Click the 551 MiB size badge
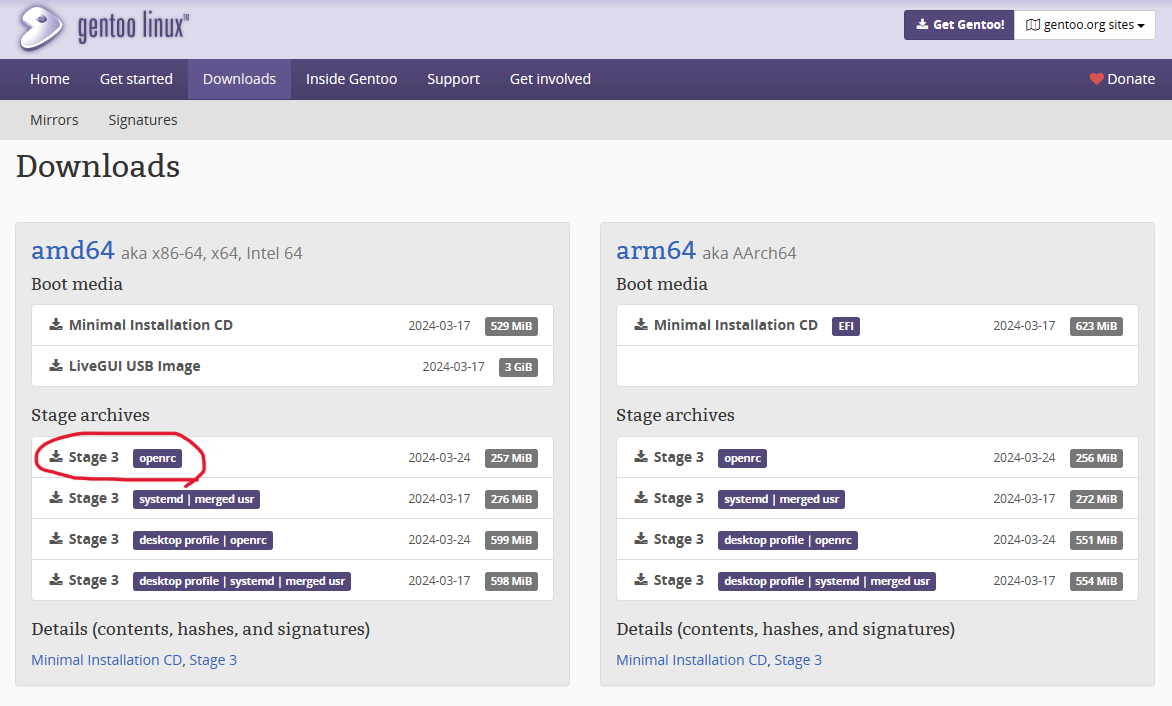 [1097, 540]
